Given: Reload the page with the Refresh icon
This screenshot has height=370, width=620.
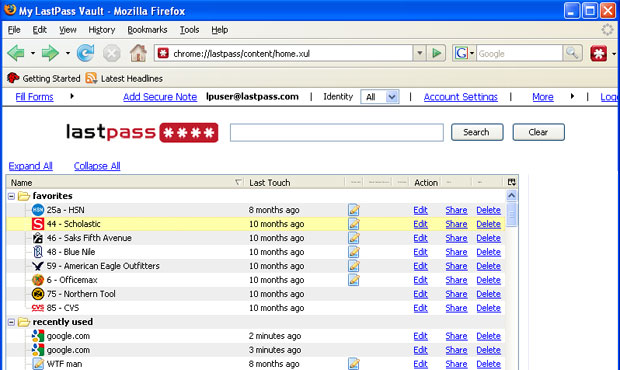Looking at the screenshot, I should (85, 53).
